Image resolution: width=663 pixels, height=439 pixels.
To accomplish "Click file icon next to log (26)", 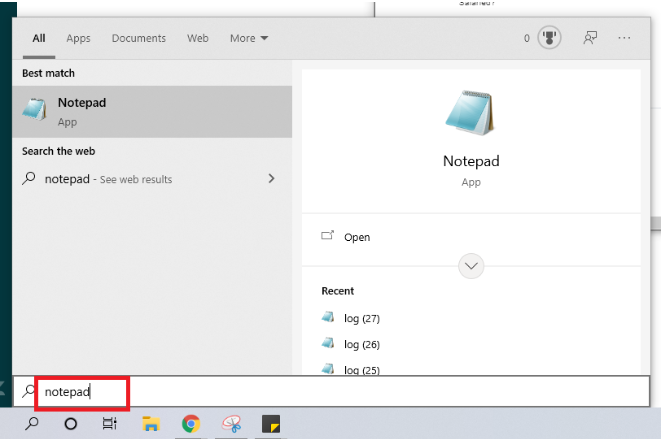I will point(328,343).
